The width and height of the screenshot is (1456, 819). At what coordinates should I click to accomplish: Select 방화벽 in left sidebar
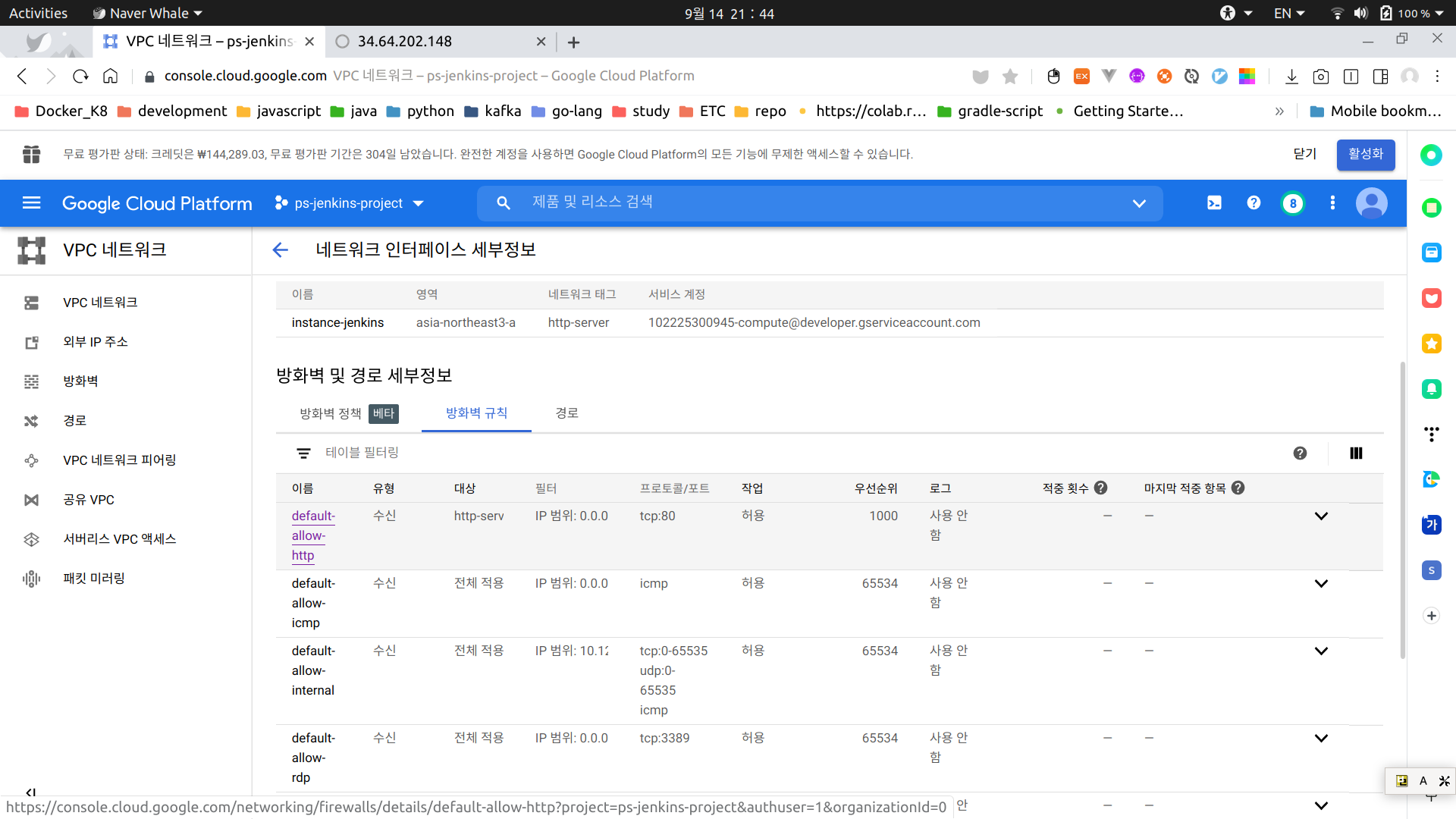tap(80, 381)
